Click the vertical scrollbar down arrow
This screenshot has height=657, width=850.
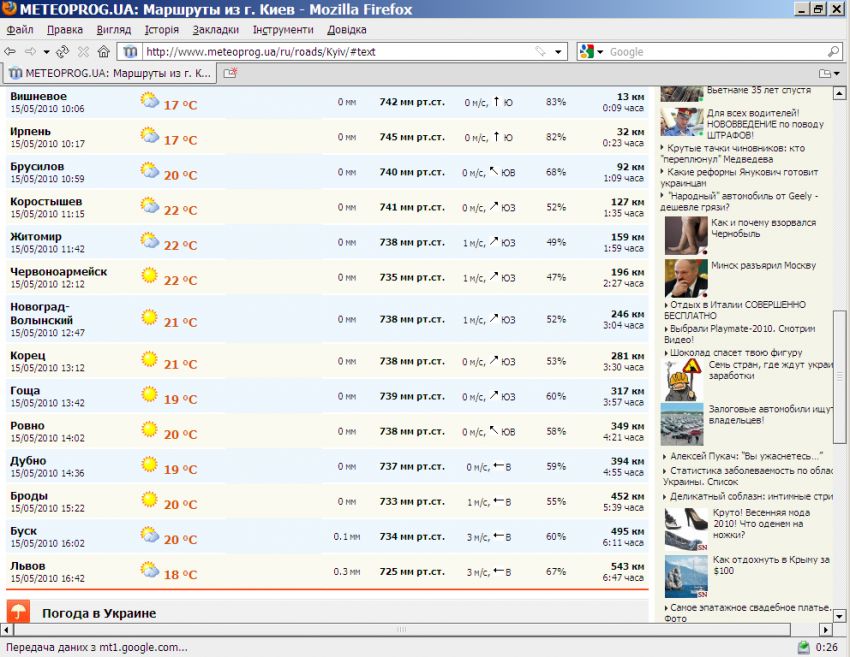(841, 612)
